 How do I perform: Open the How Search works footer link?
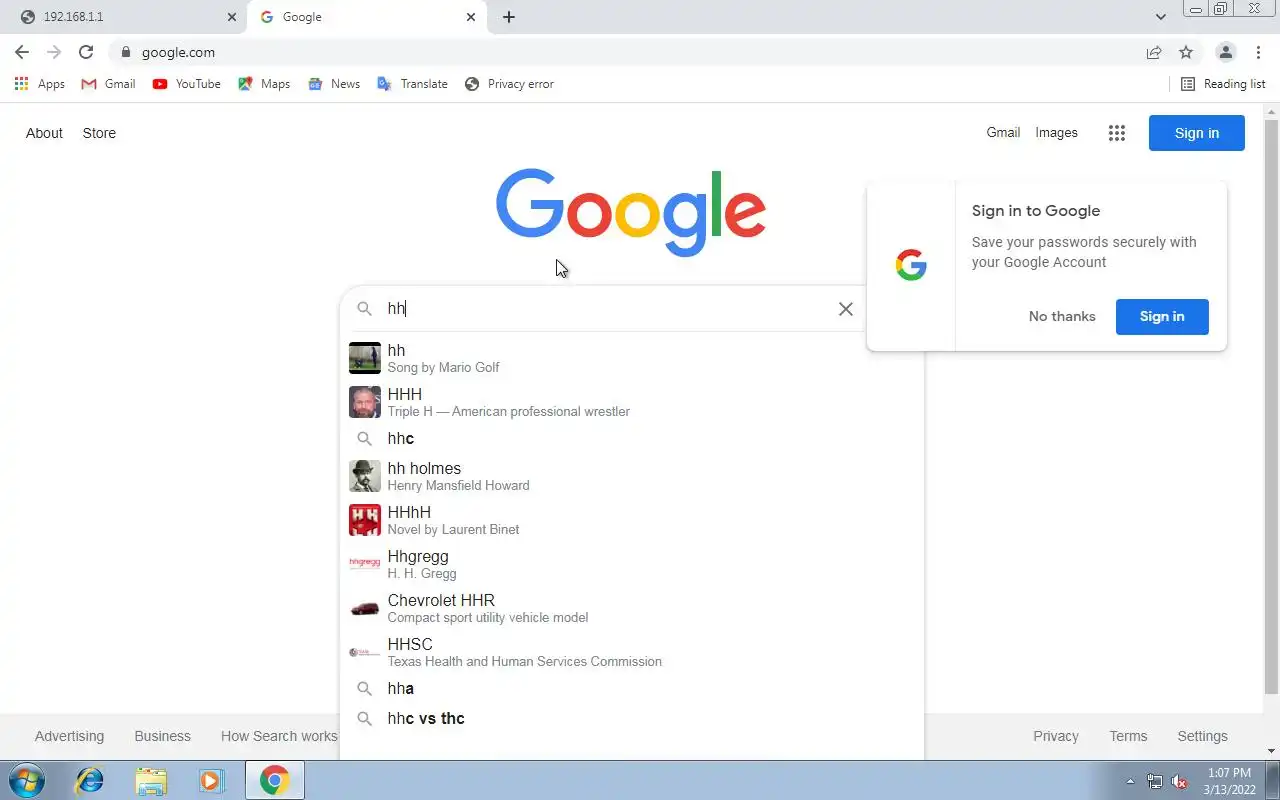point(279,736)
